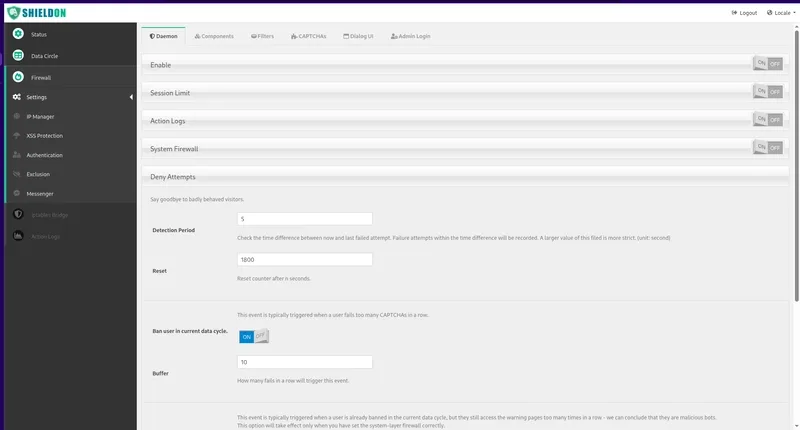
Task: Turn off Ban user in current data cycle
Action: point(254,336)
